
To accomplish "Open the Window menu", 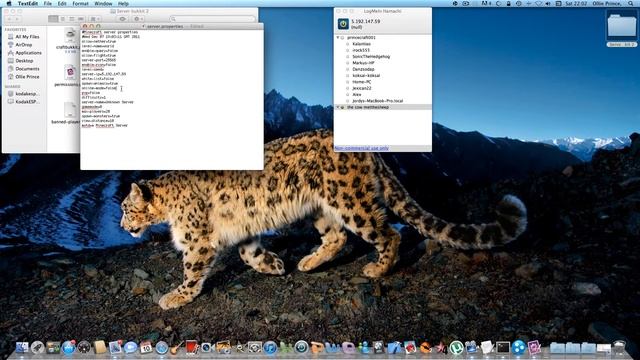I will [x=103, y=3].
